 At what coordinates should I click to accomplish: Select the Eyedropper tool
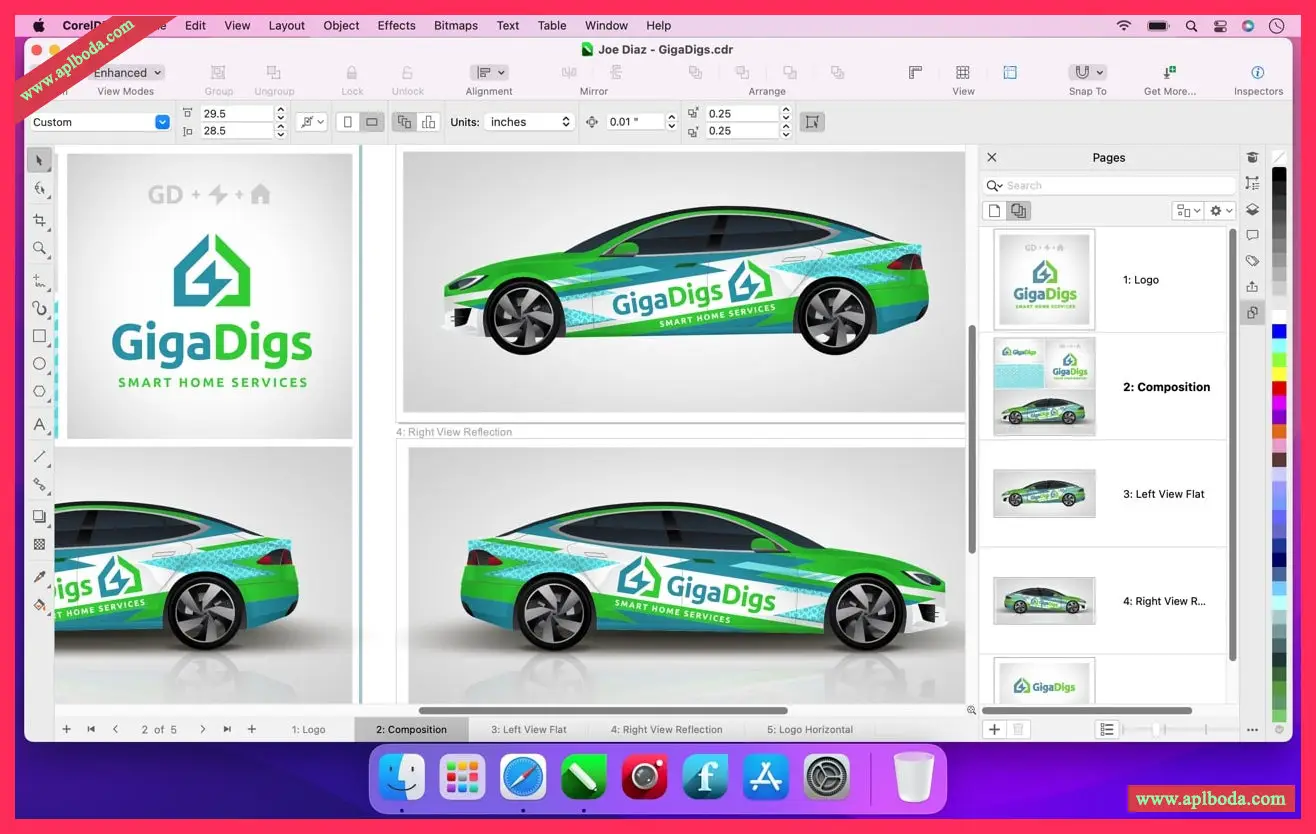tap(40, 577)
